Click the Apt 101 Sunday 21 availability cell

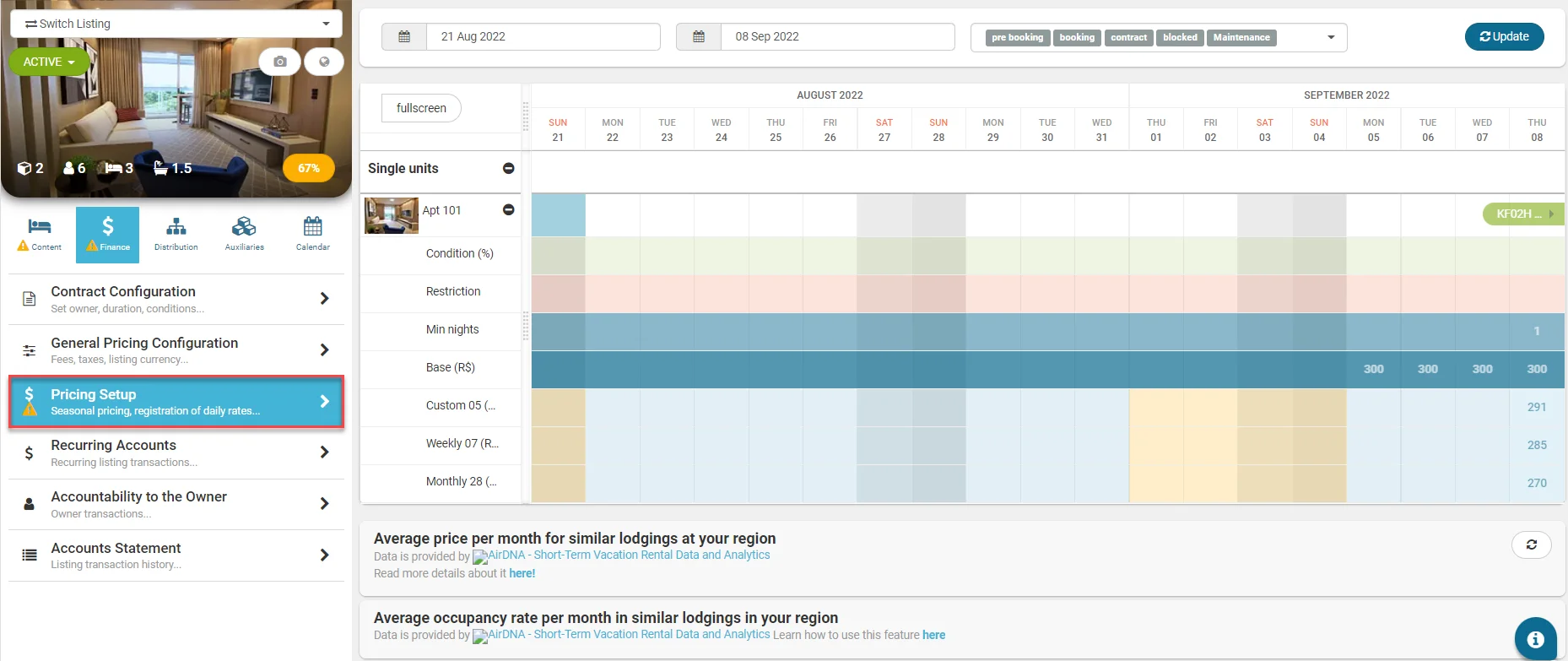(x=558, y=215)
